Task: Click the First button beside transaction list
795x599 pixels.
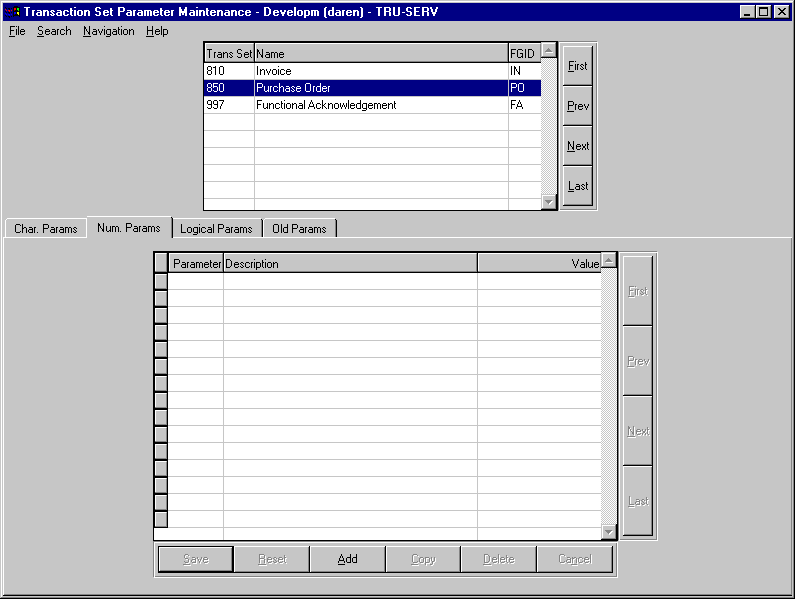Action: click(x=578, y=66)
